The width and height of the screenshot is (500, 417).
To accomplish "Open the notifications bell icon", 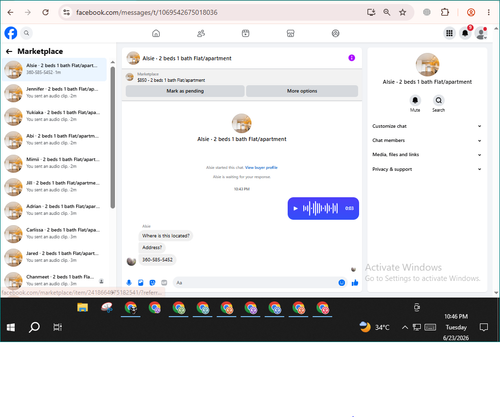I will point(465,33).
